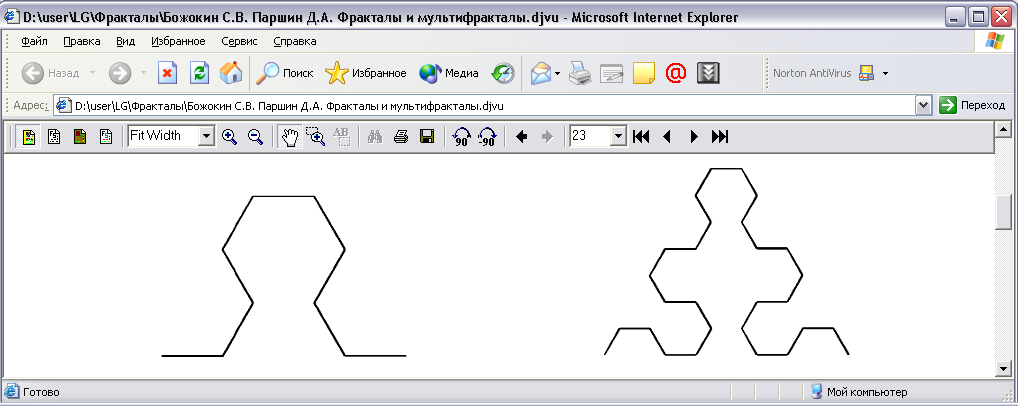1018x406 pixels.
Task: Save the DjVu document with floppy icon
Action: [427, 136]
